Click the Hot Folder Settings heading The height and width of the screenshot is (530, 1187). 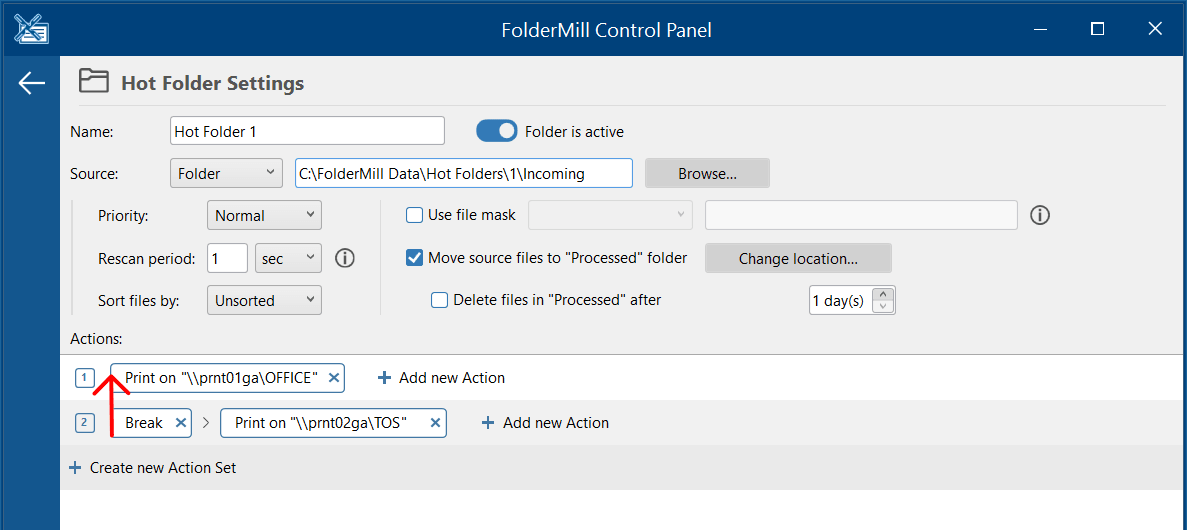213,83
